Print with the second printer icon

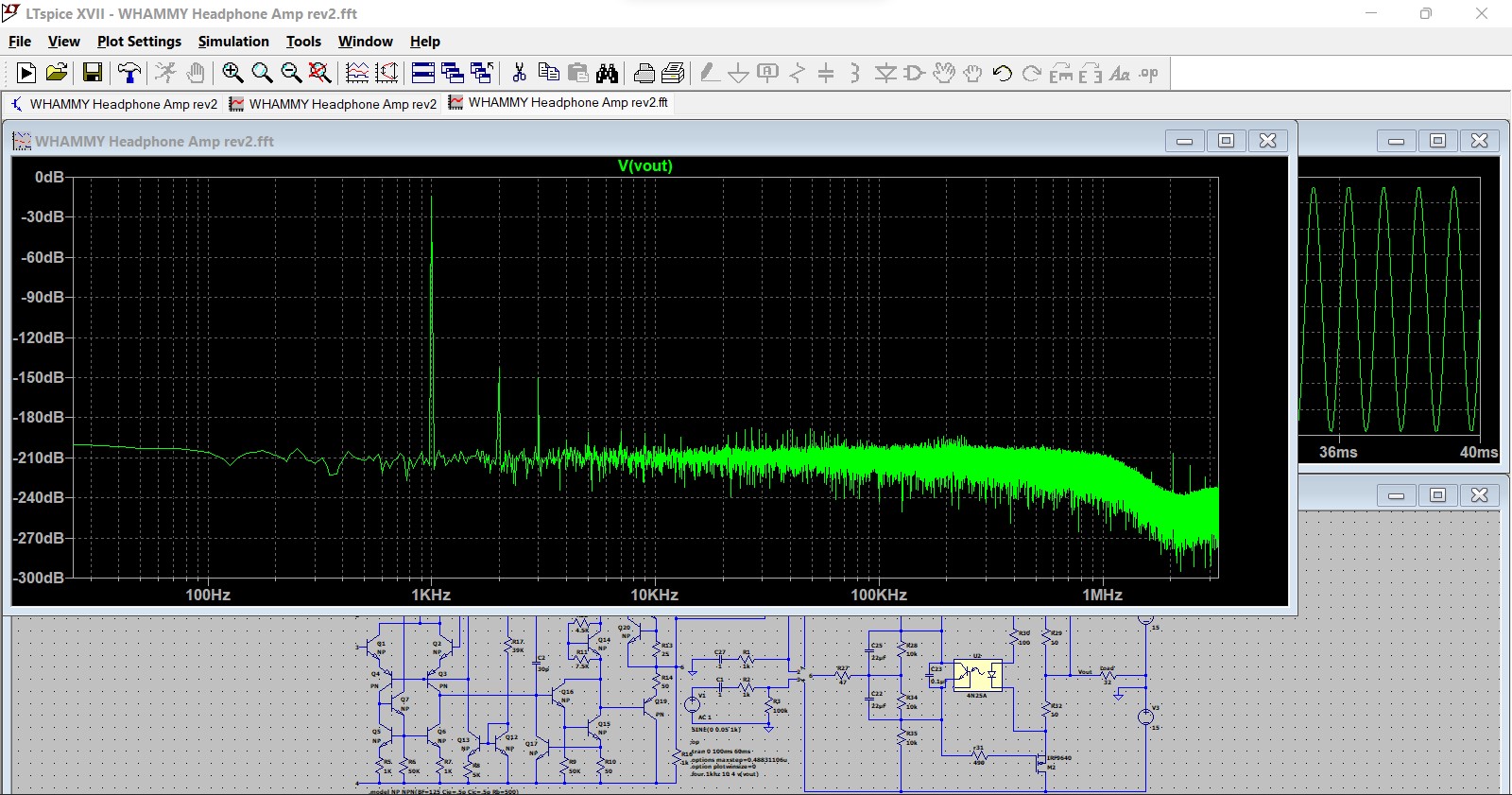(x=674, y=73)
